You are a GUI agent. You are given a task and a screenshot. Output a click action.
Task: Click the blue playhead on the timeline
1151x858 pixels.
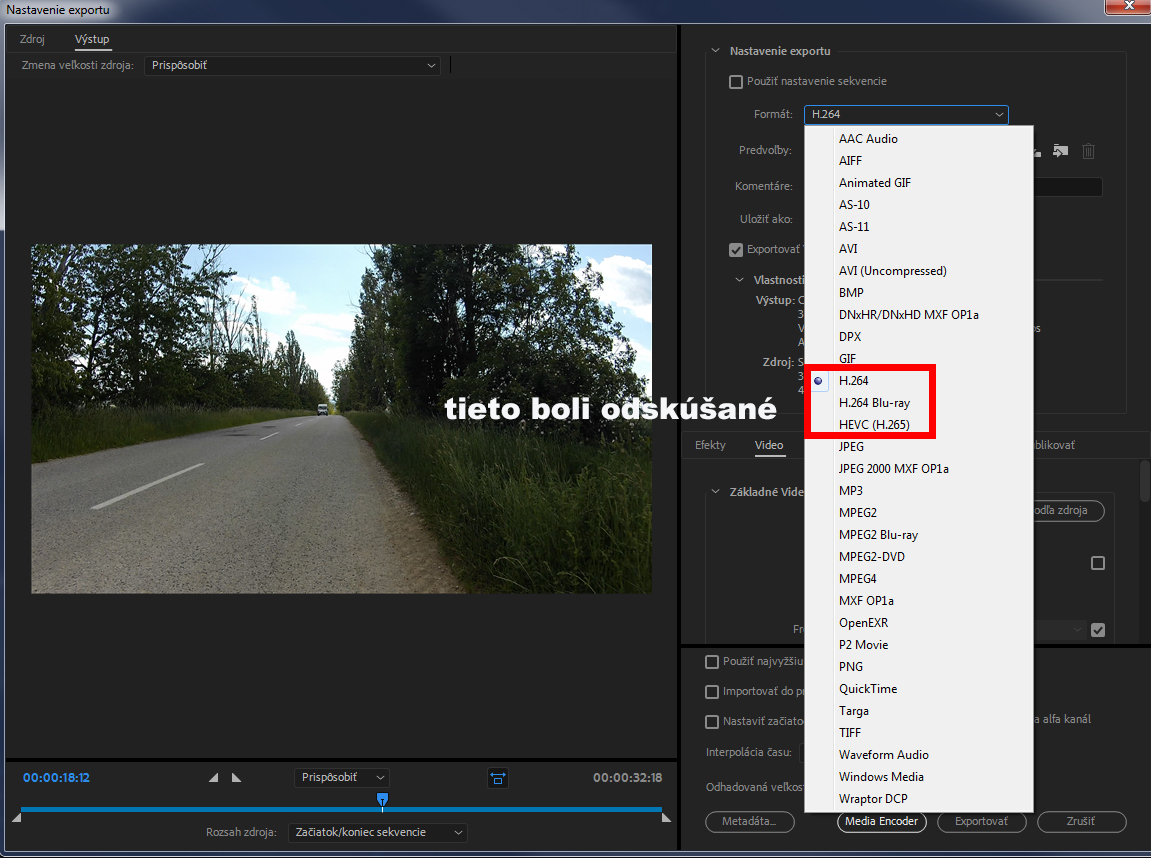pos(382,800)
